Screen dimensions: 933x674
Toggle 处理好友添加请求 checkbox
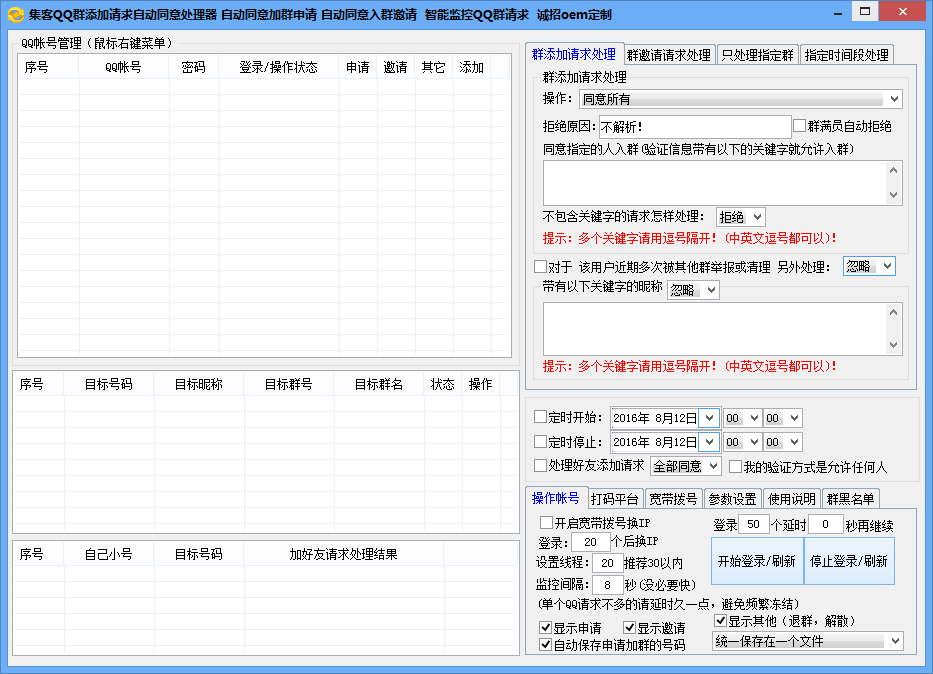point(540,465)
